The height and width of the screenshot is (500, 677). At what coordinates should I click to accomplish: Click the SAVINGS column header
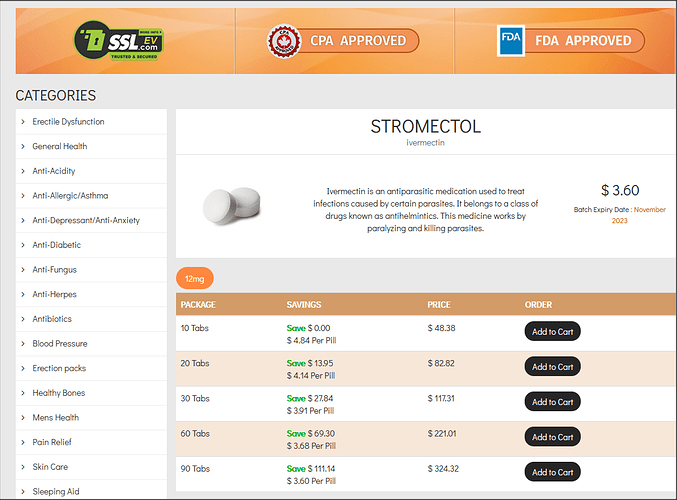304,304
